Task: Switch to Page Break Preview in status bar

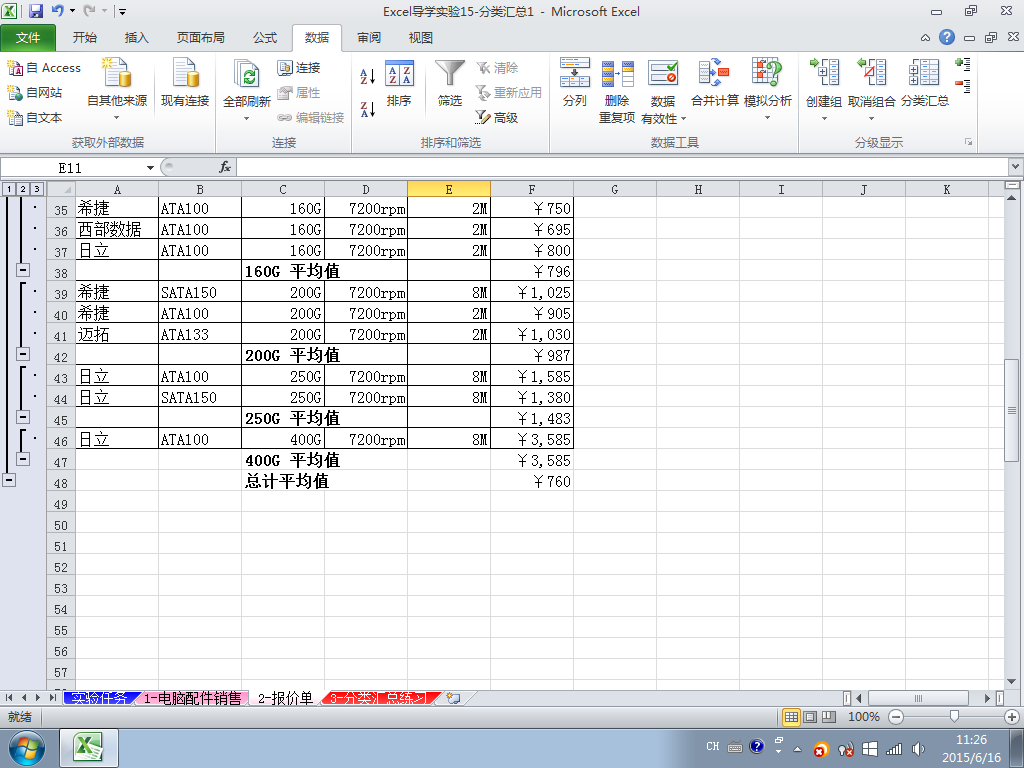Action: (829, 717)
